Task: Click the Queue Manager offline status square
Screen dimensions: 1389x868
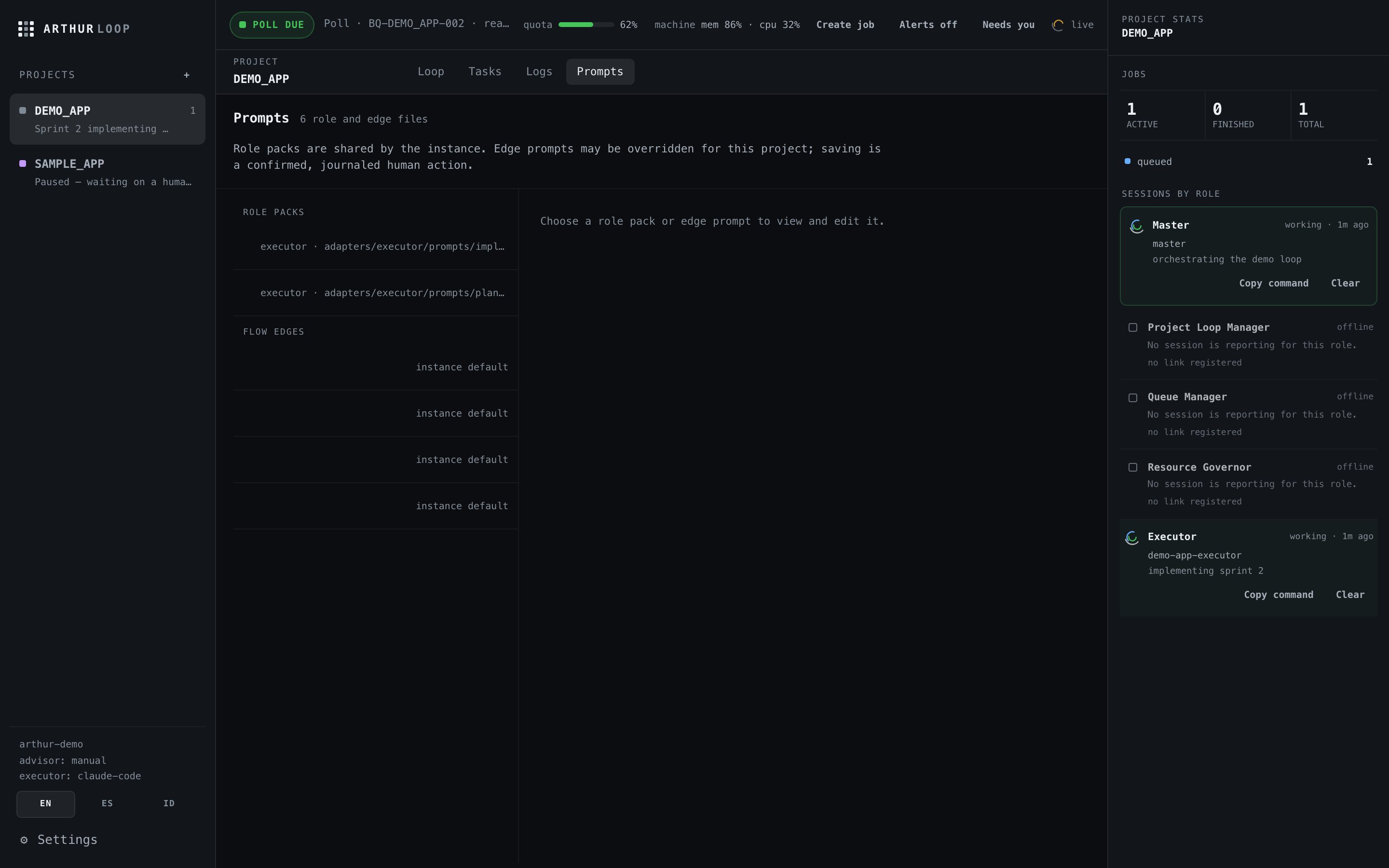Action: pos(1133,398)
